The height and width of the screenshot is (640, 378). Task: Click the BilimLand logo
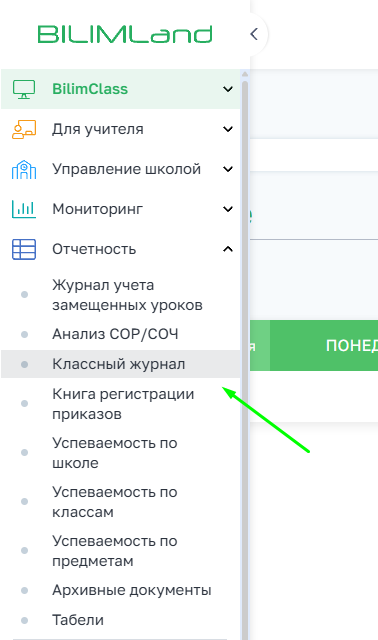(125, 34)
